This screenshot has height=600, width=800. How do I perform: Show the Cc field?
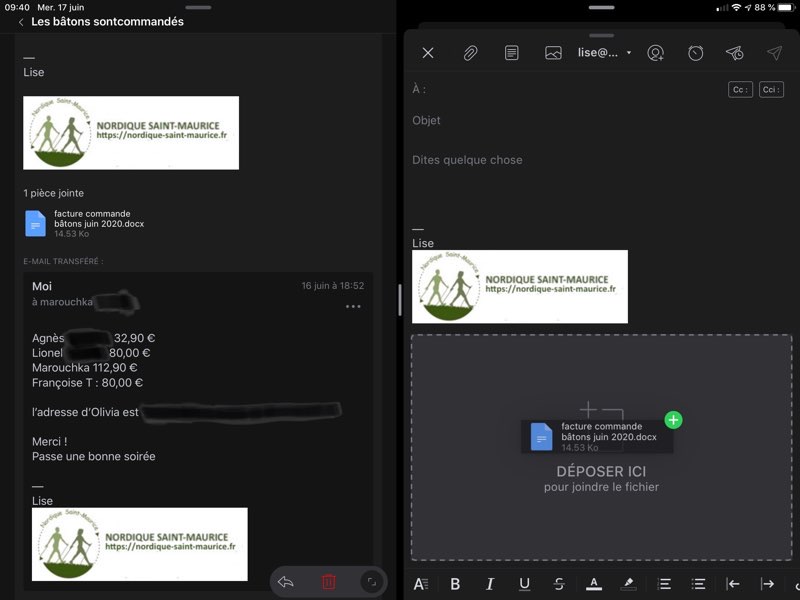[740, 90]
